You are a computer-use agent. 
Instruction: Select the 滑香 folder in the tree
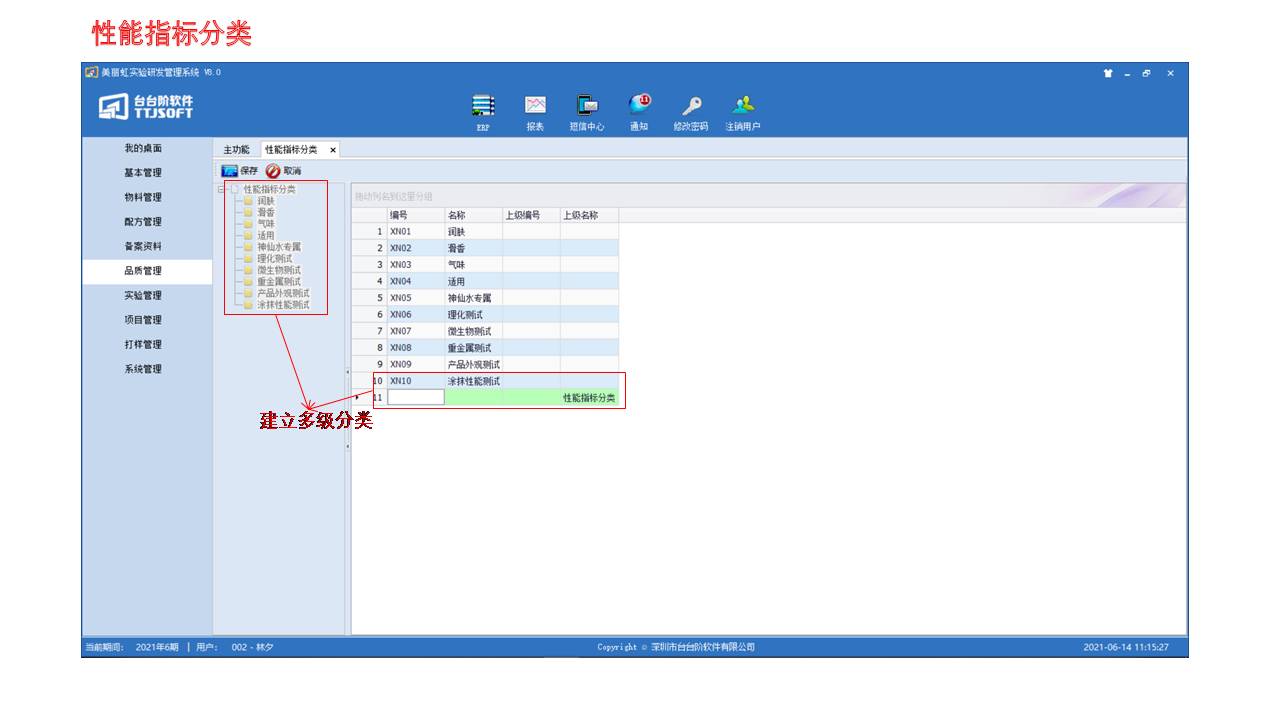pyautogui.click(x=265, y=212)
